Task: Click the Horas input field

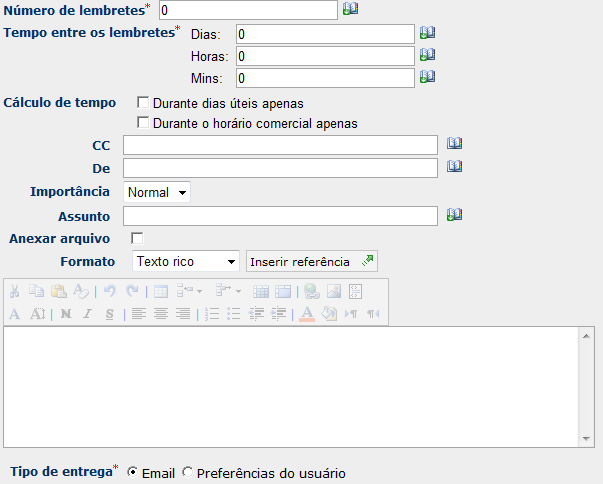Action: (x=324, y=56)
